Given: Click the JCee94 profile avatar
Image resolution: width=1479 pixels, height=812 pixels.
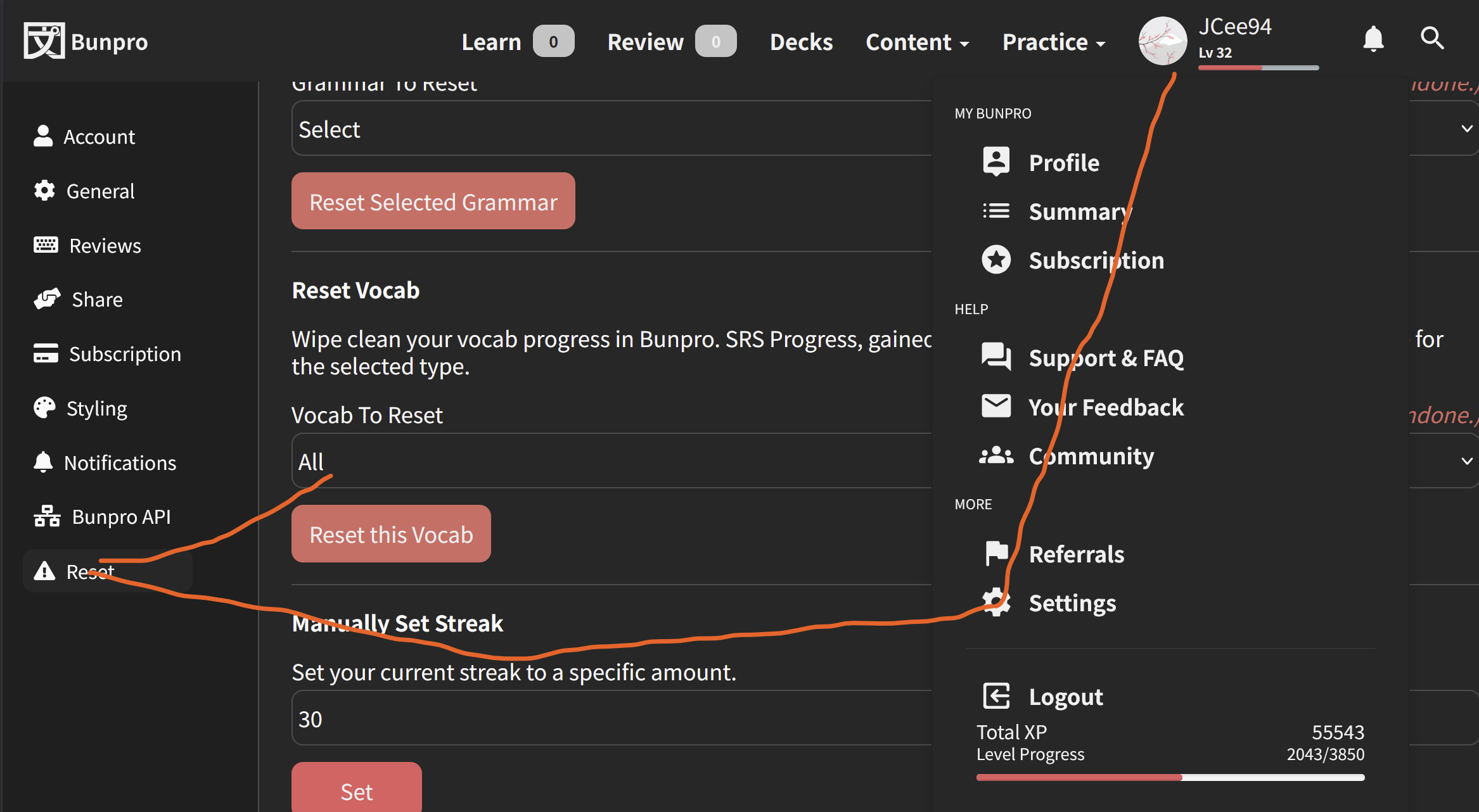Looking at the screenshot, I should [1162, 41].
